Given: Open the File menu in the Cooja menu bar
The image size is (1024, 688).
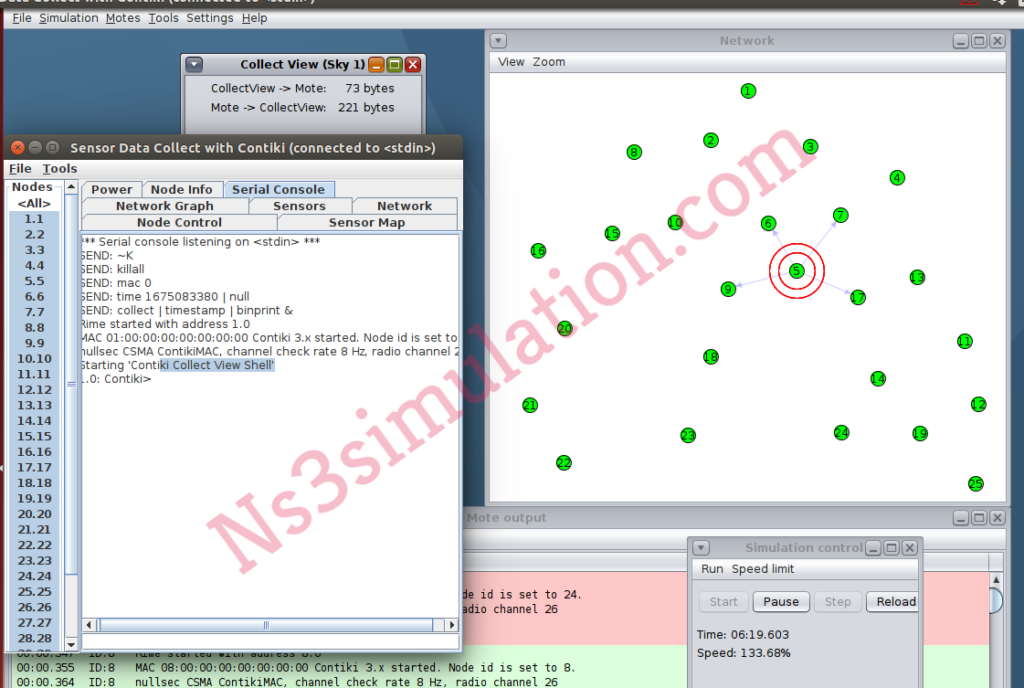Looking at the screenshot, I should click(x=22, y=18).
